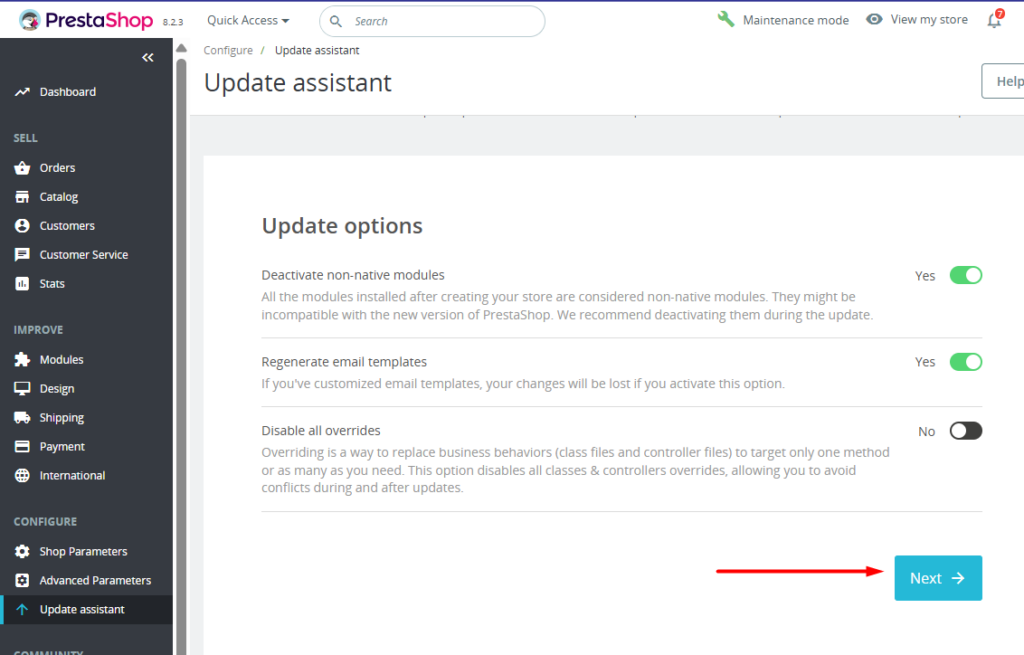Open the notifications bell
The image size is (1024, 655).
click(x=993, y=19)
